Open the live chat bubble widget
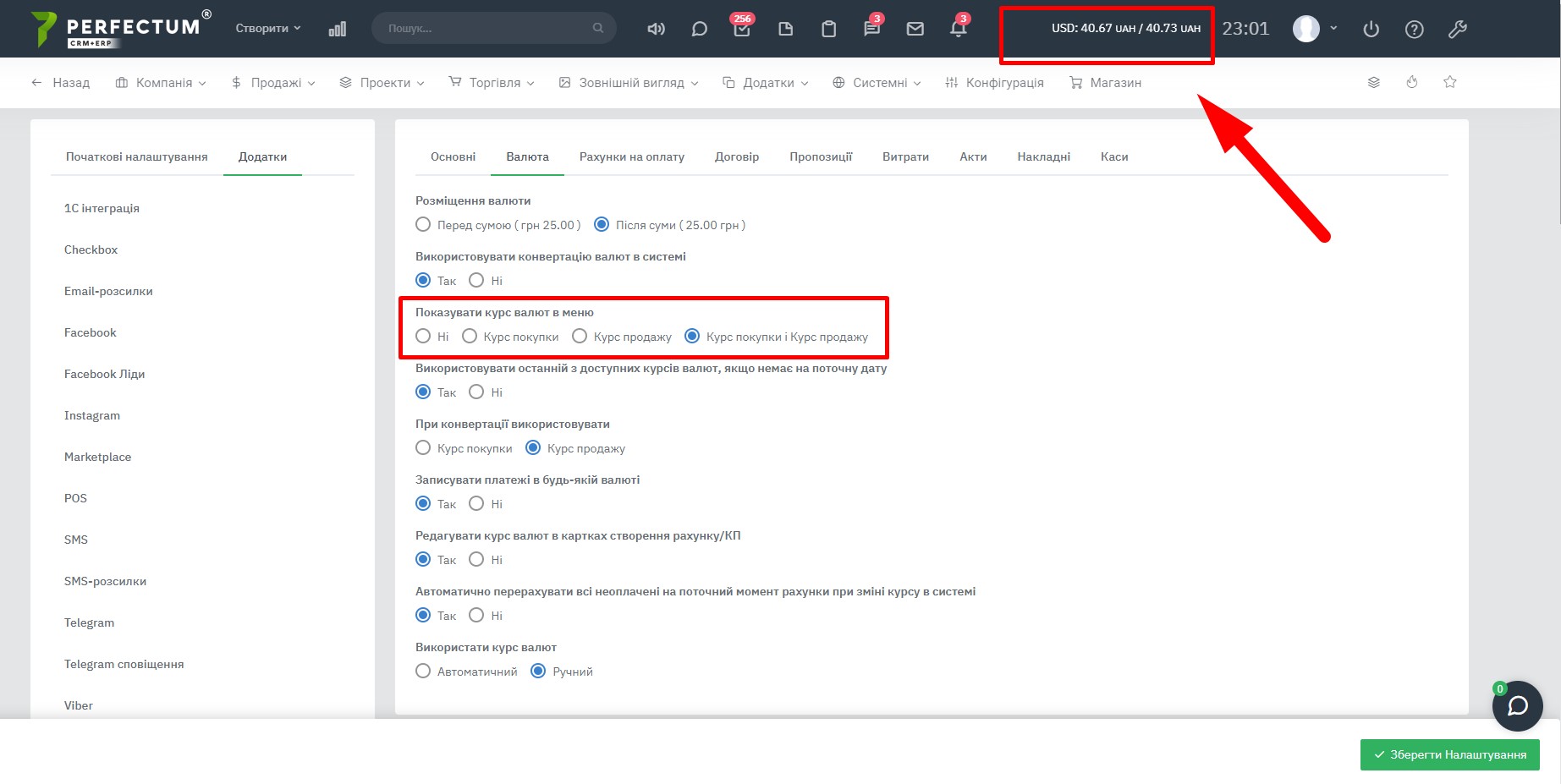This screenshot has width=1561, height=784. pyautogui.click(x=1518, y=705)
